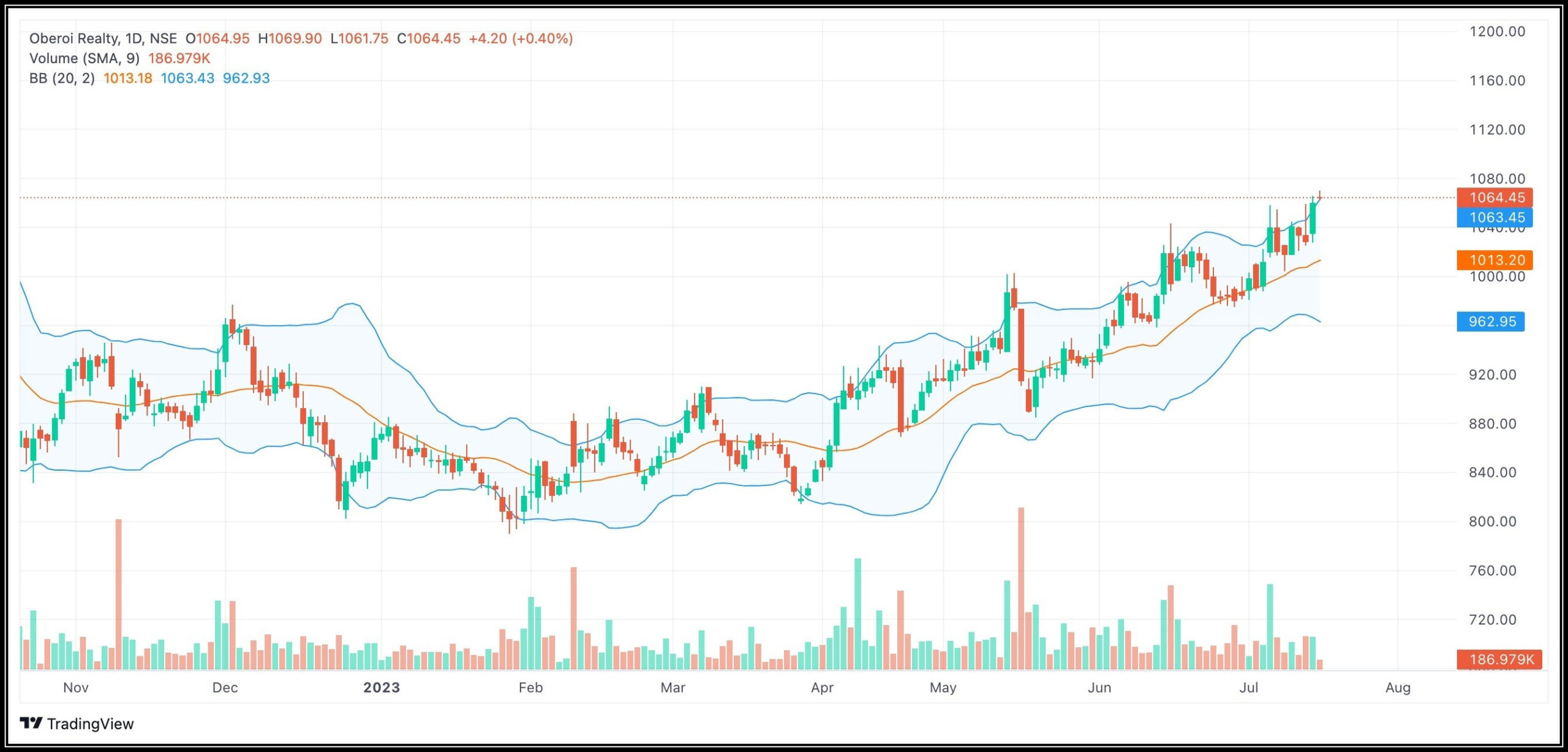Click the orange 1013.20 price axis label
The image size is (1568, 752).
tap(1494, 260)
